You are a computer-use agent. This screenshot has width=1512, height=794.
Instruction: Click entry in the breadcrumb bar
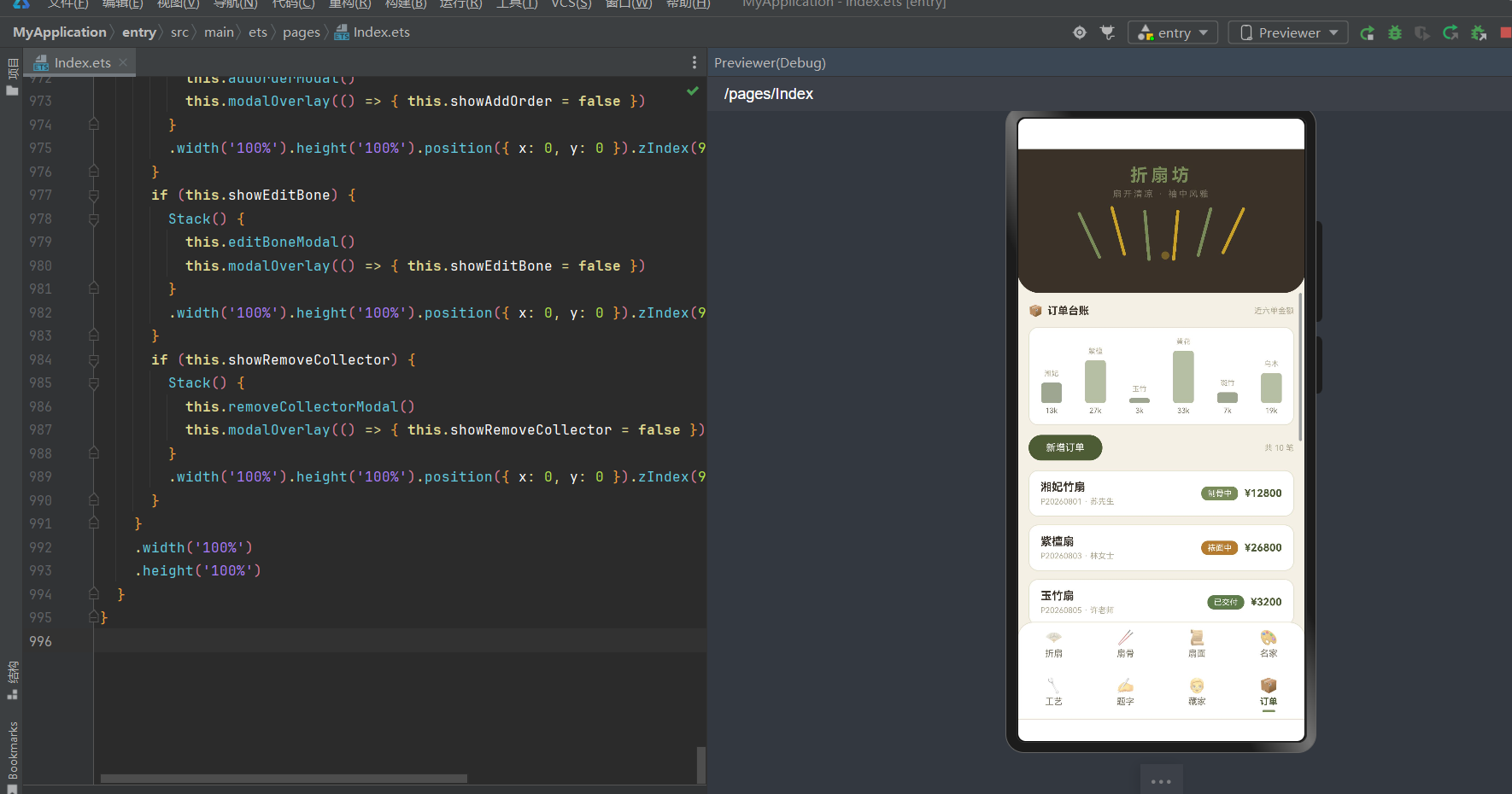(138, 32)
